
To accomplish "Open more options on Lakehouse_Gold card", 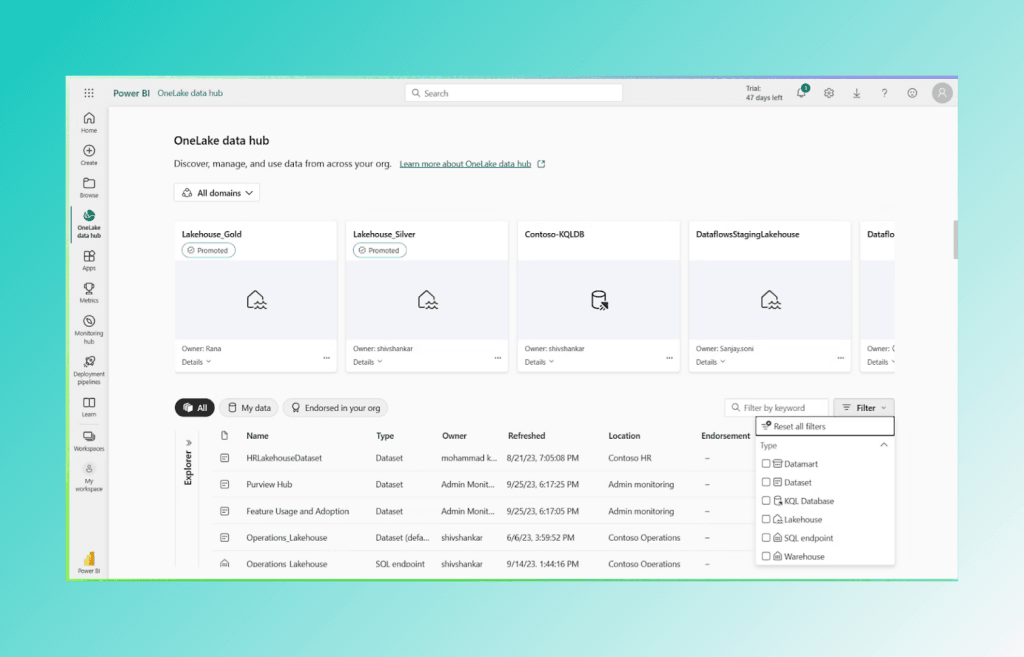I will (x=327, y=358).
